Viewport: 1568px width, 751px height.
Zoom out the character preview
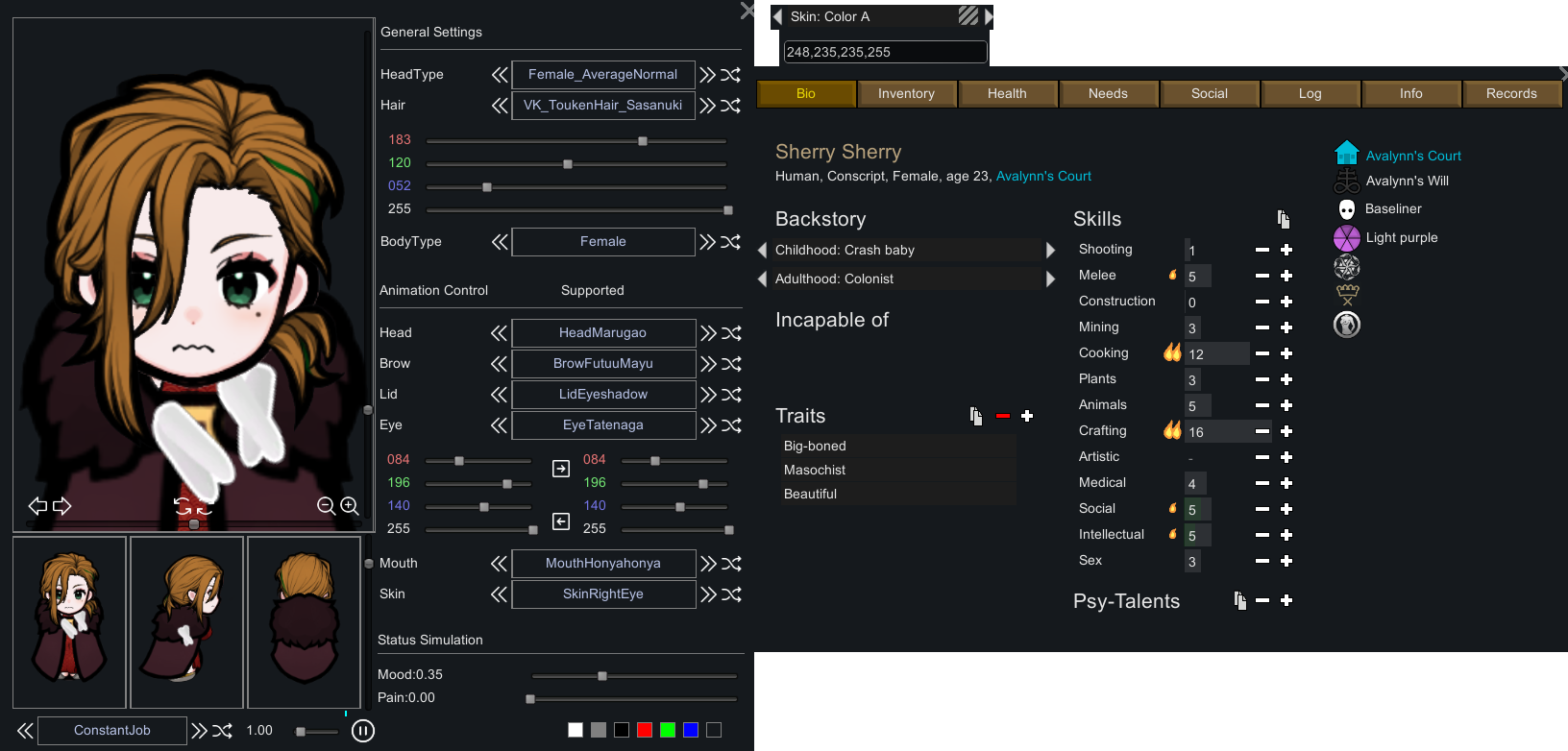326,506
